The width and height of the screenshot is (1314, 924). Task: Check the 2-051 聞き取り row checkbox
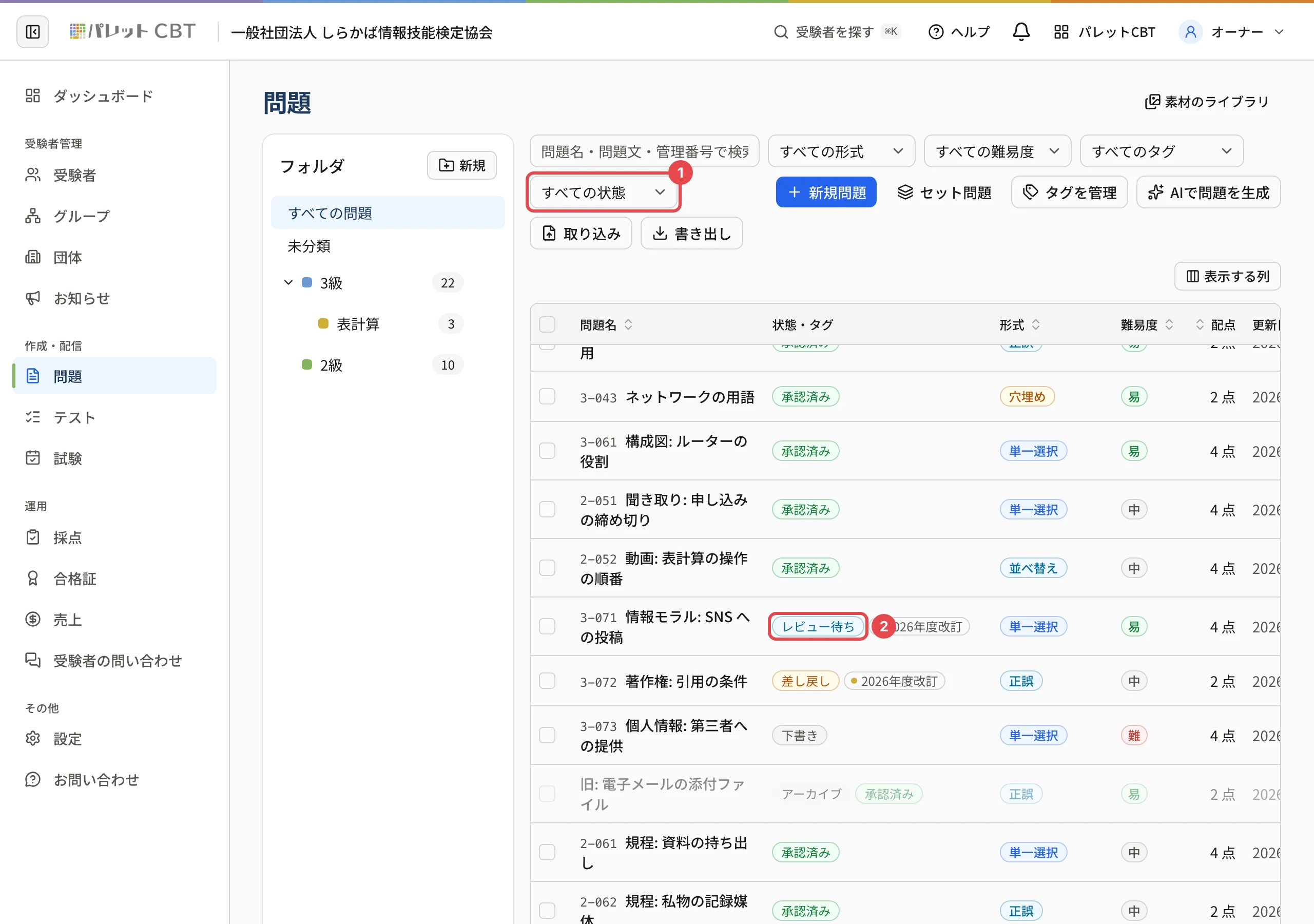pos(547,510)
